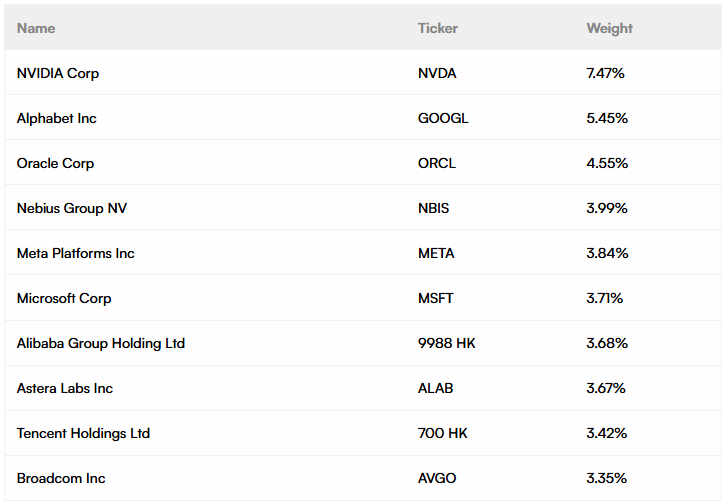
Task: Click the Astera Labs Inc name
Action: [65, 388]
